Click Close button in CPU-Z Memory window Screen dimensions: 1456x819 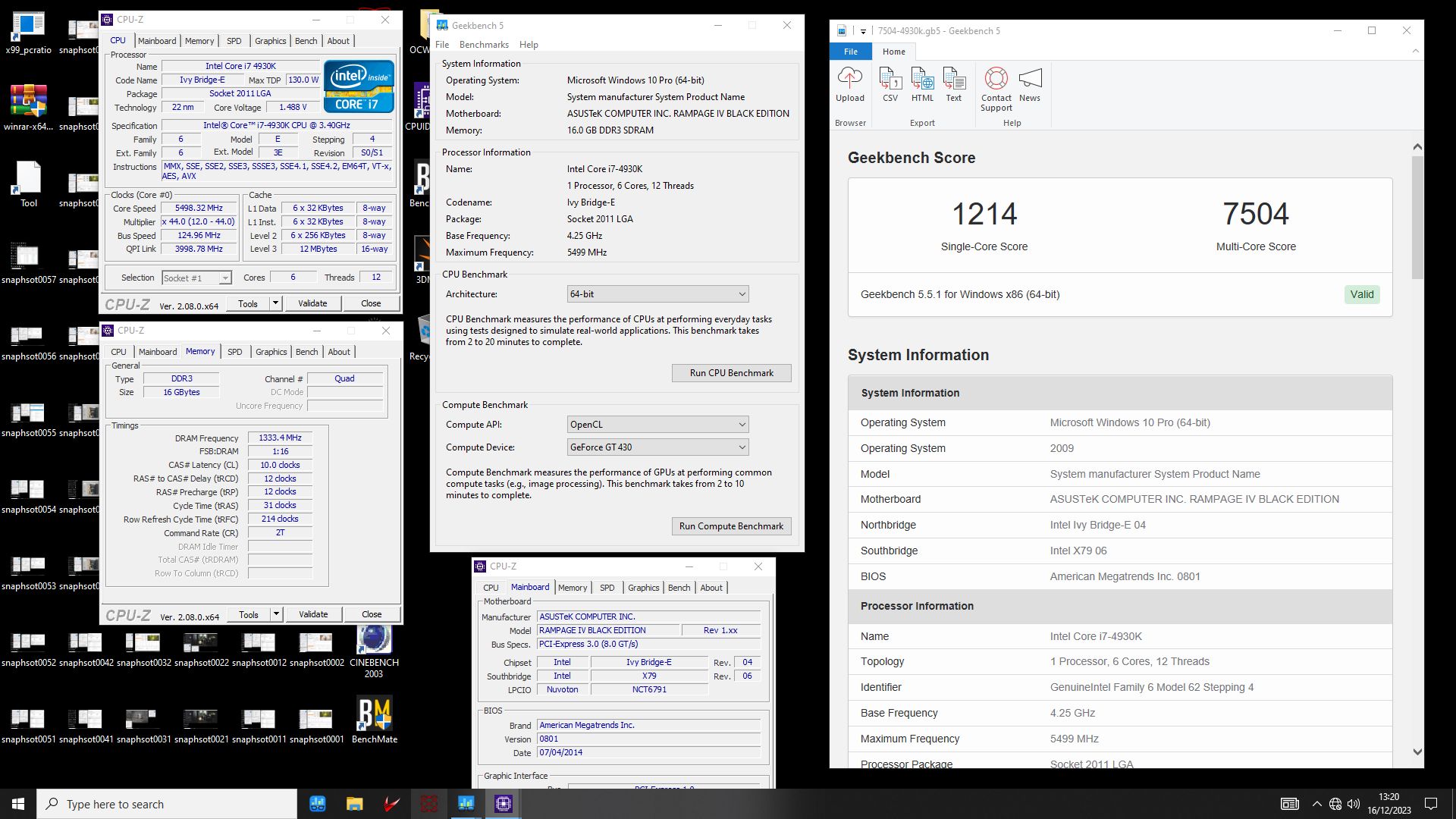pos(372,614)
